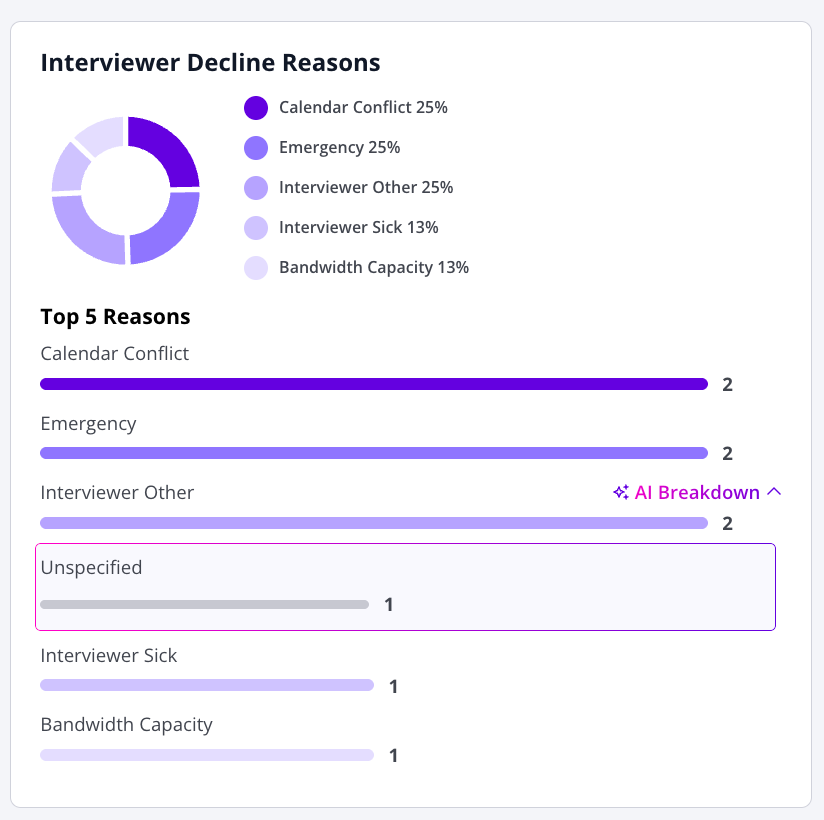This screenshot has width=824, height=820.
Task: Click the Interviewer Decline Reasons heading
Action: click(x=210, y=63)
